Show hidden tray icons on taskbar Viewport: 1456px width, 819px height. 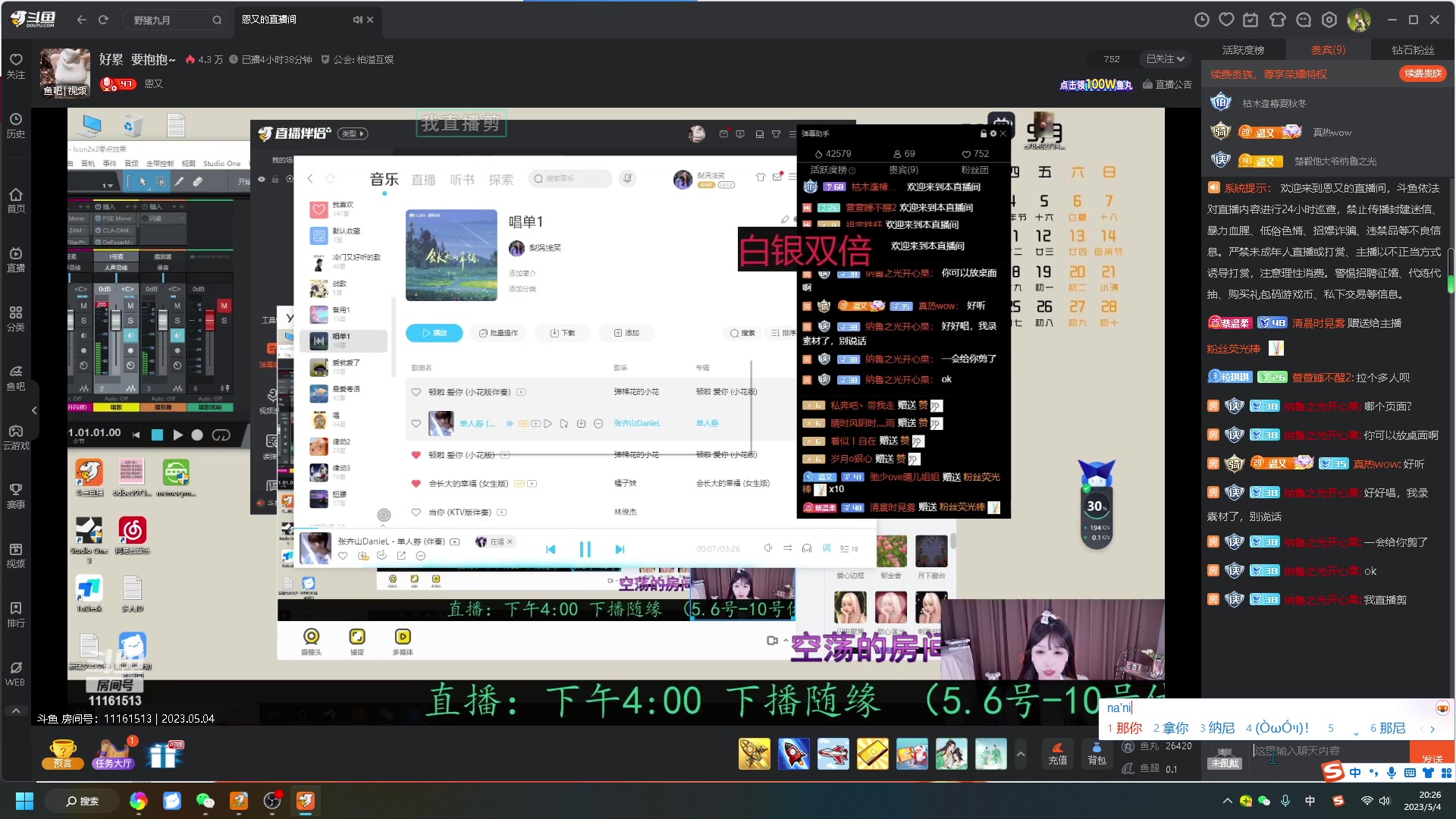(x=1227, y=801)
